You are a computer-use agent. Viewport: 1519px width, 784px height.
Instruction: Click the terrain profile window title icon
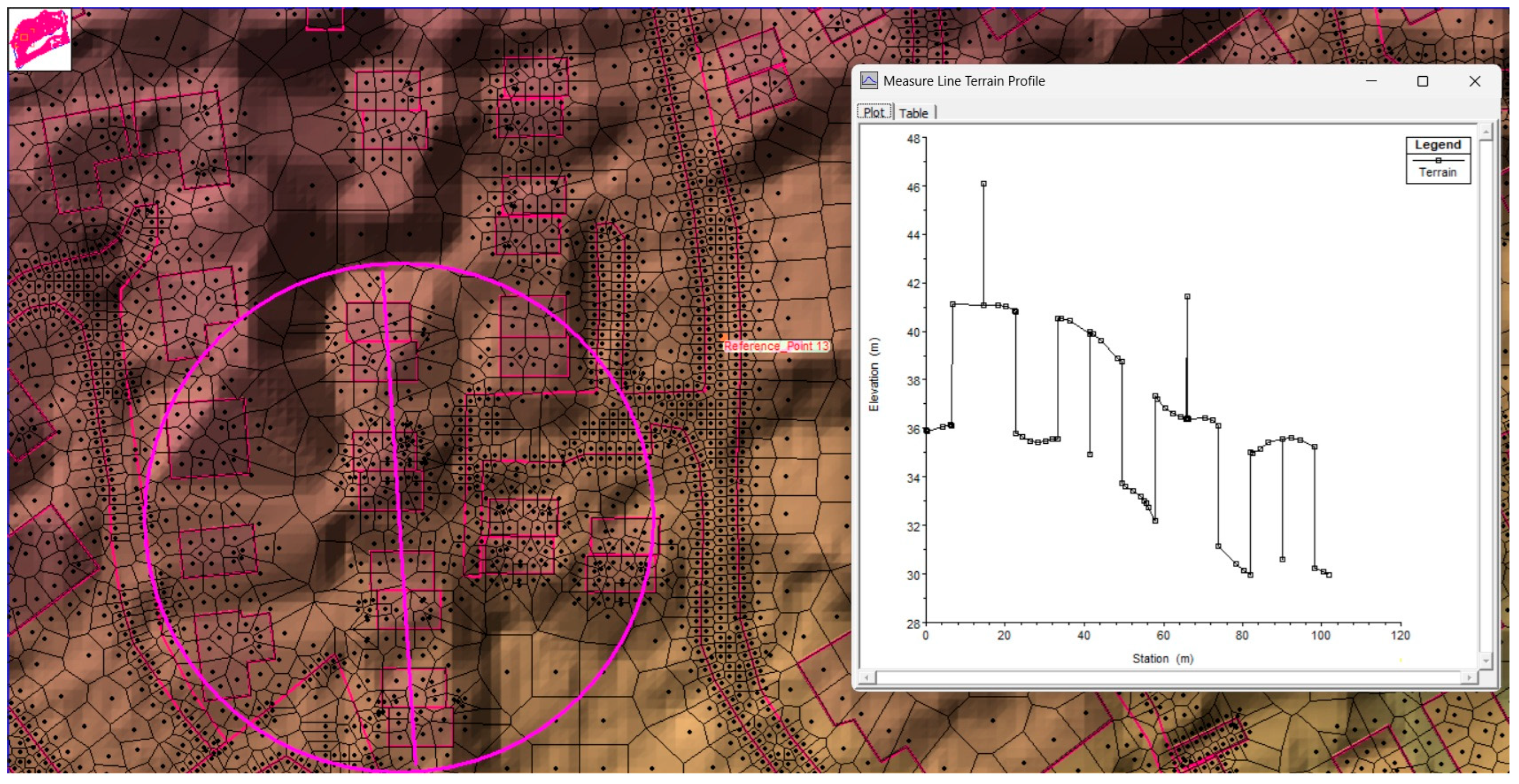[x=869, y=81]
